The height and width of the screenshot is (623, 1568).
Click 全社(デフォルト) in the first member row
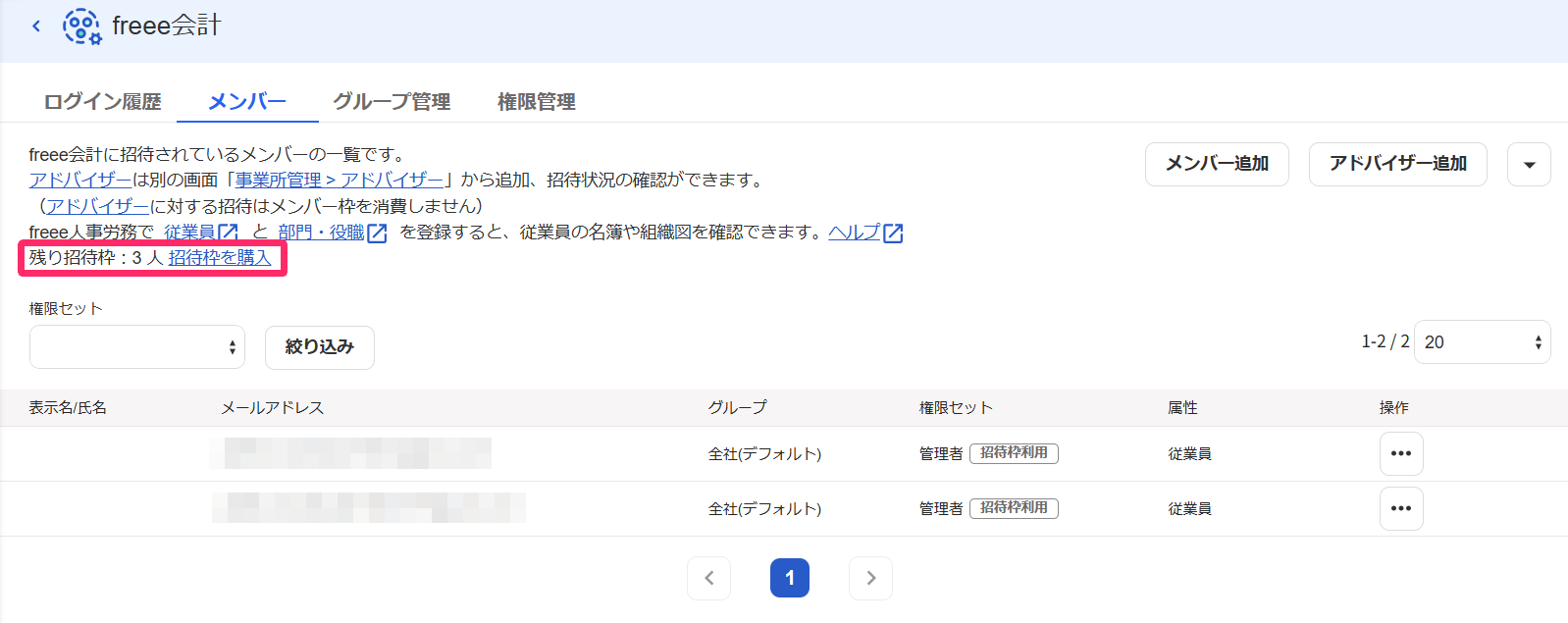tap(764, 454)
